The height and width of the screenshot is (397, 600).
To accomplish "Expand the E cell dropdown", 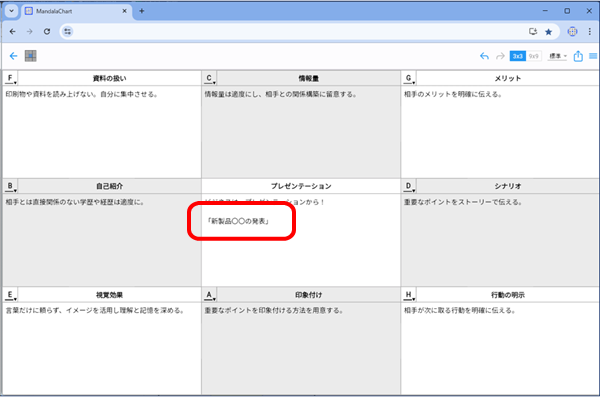I will 11,295.
